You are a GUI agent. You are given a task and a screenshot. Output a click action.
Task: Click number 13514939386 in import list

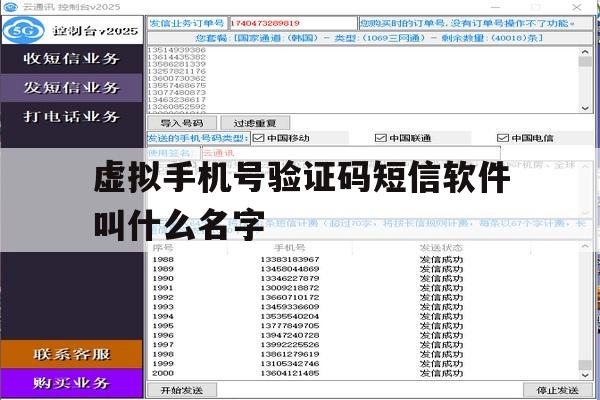coord(177,50)
